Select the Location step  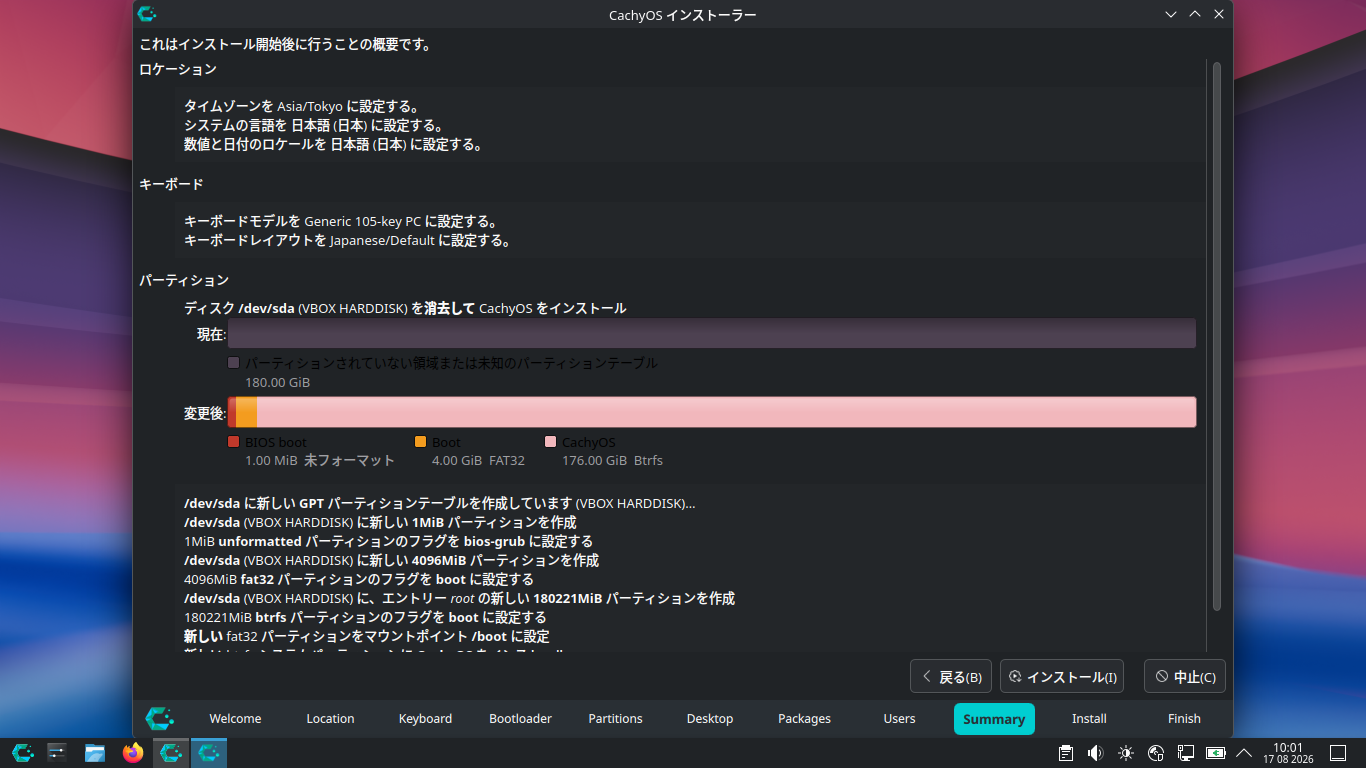click(x=330, y=718)
